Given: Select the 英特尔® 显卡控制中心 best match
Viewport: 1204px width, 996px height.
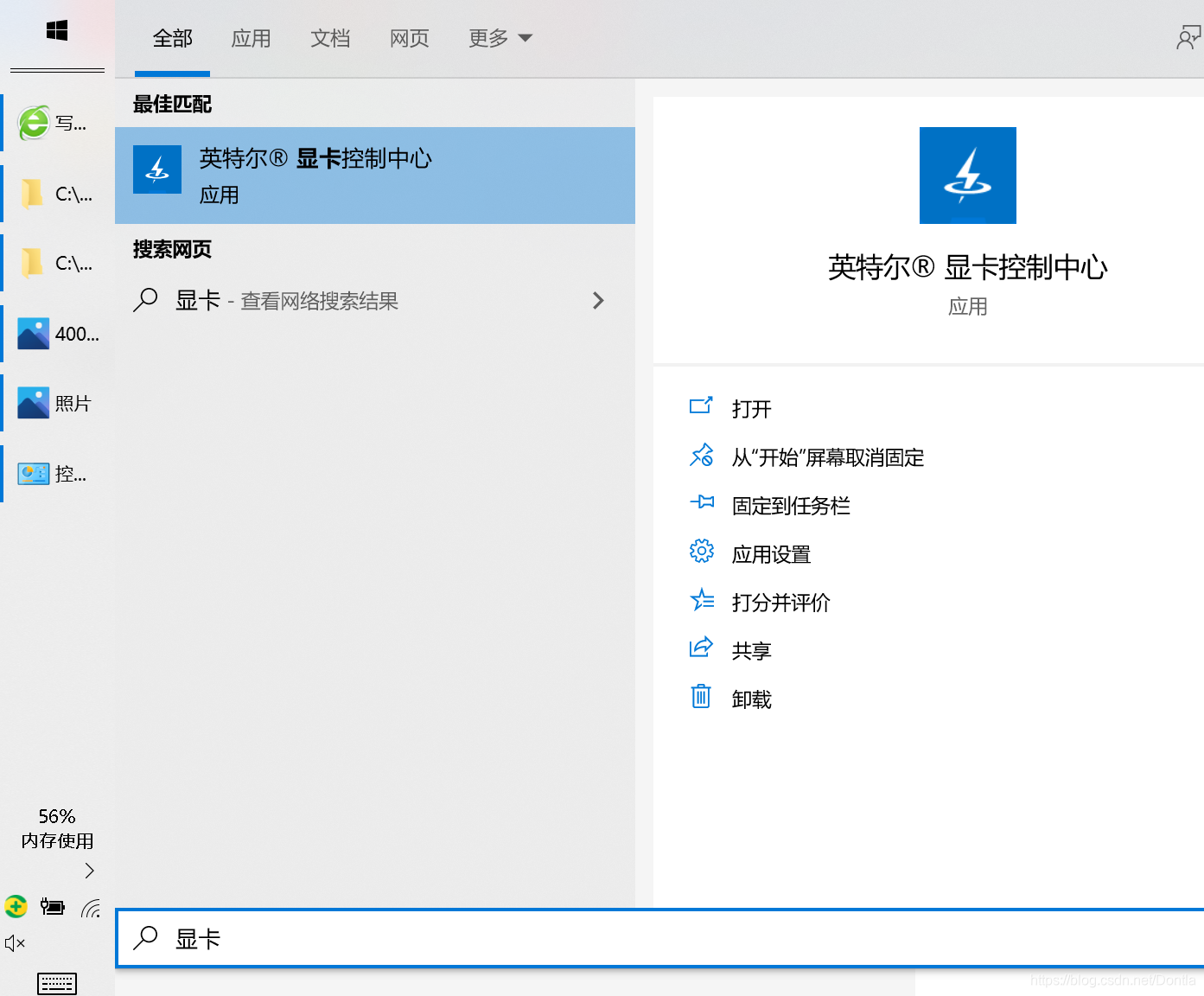Looking at the screenshot, I should (x=375, y=176).
